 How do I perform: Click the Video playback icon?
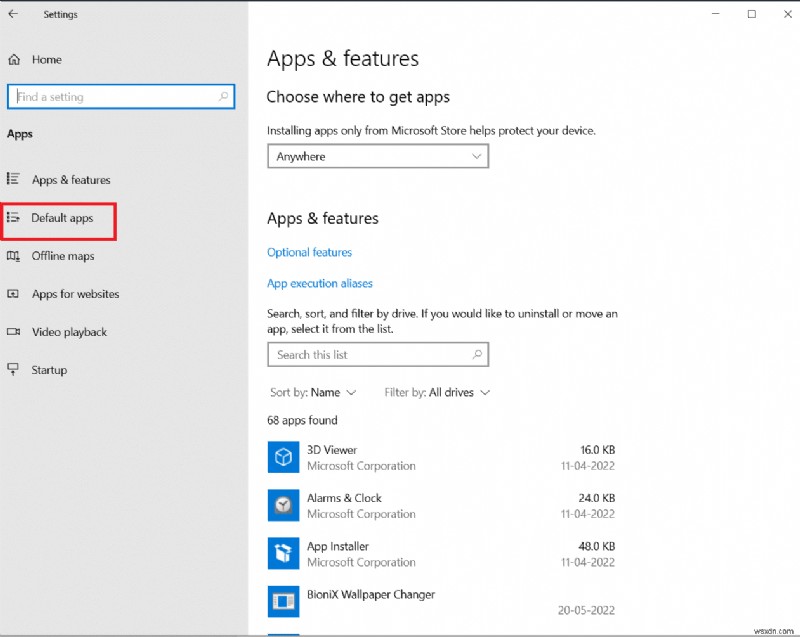(x=13, y=332)
